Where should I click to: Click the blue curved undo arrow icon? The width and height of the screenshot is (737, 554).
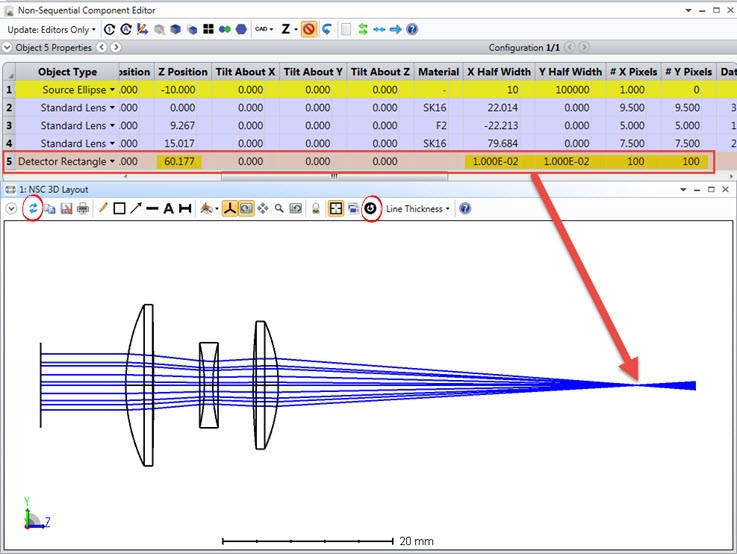(327, 30)
